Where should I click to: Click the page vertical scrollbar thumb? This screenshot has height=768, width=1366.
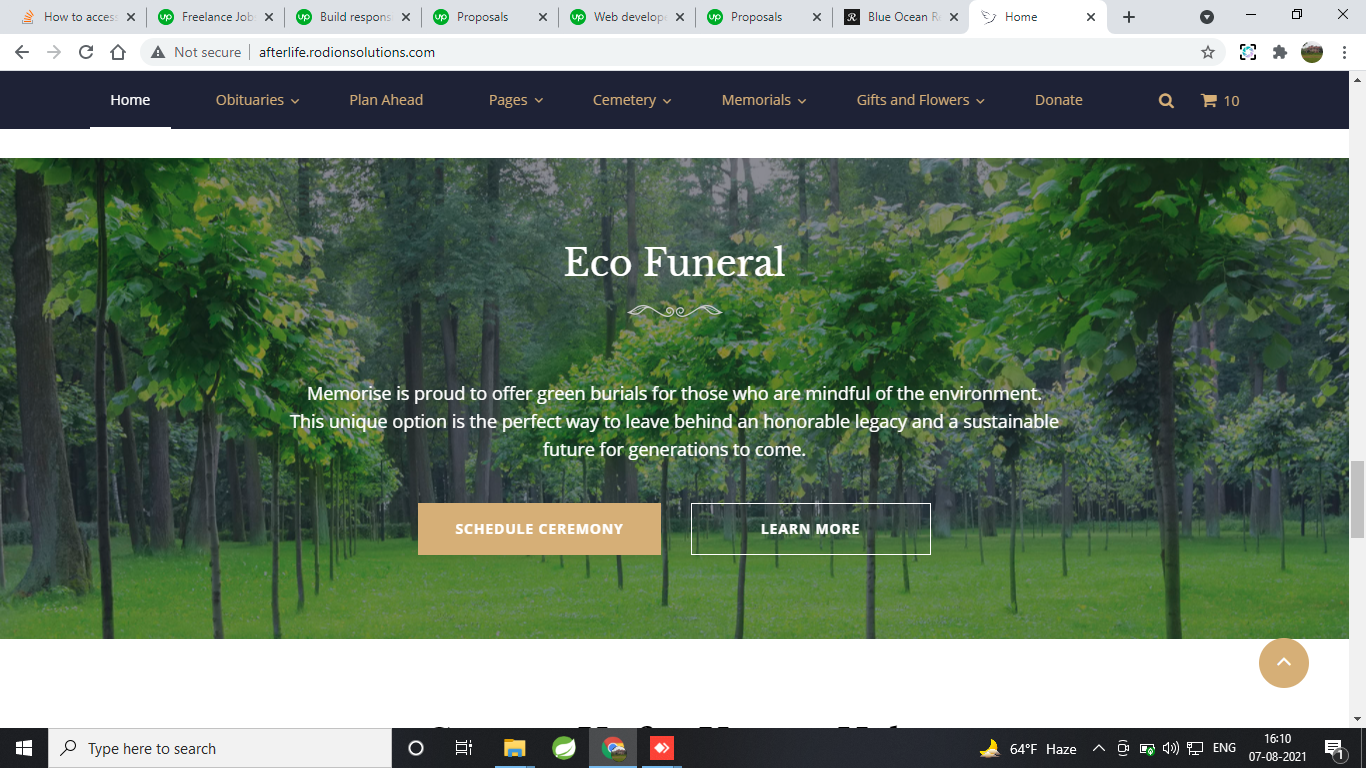1357,500
